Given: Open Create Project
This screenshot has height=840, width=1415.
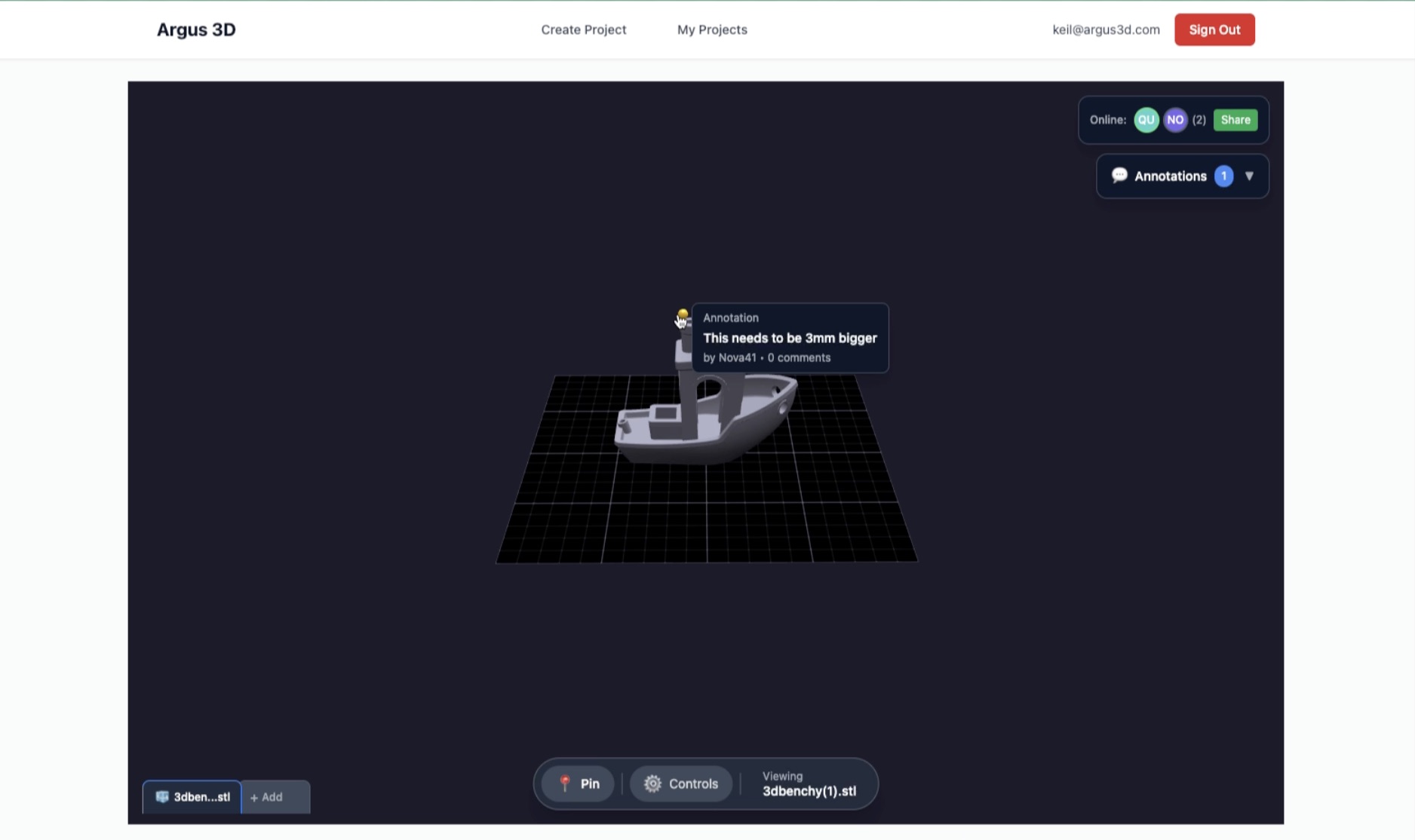Looking at the screenshot, I should [583, 29].
